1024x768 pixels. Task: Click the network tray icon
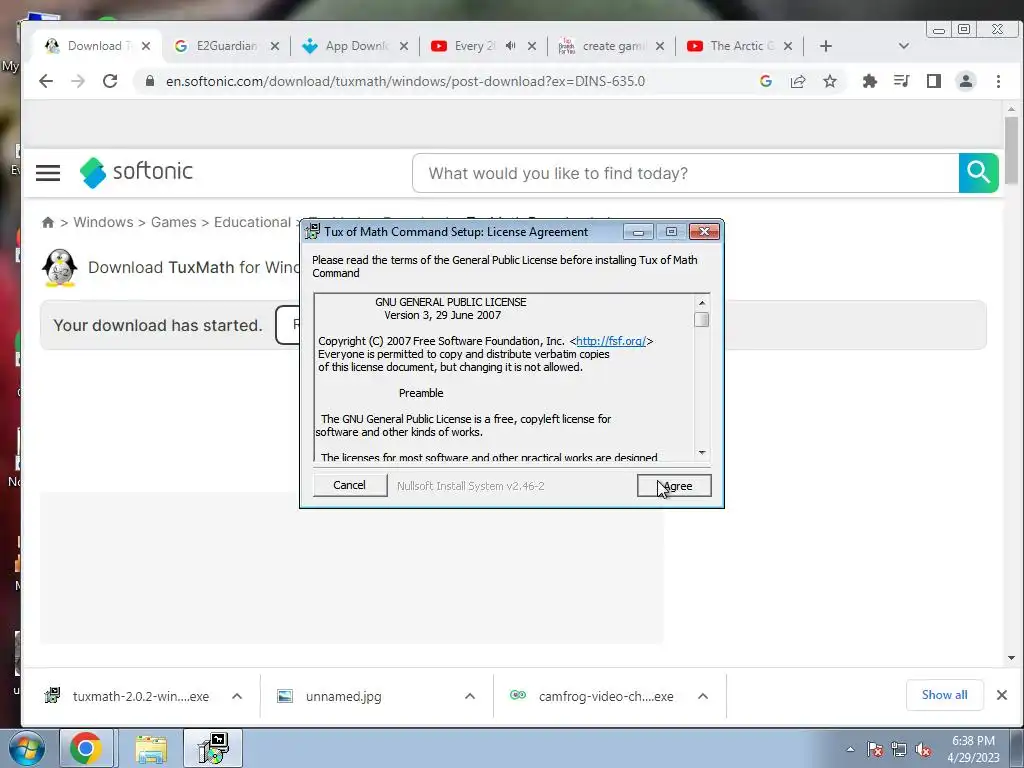pos(899,749)
